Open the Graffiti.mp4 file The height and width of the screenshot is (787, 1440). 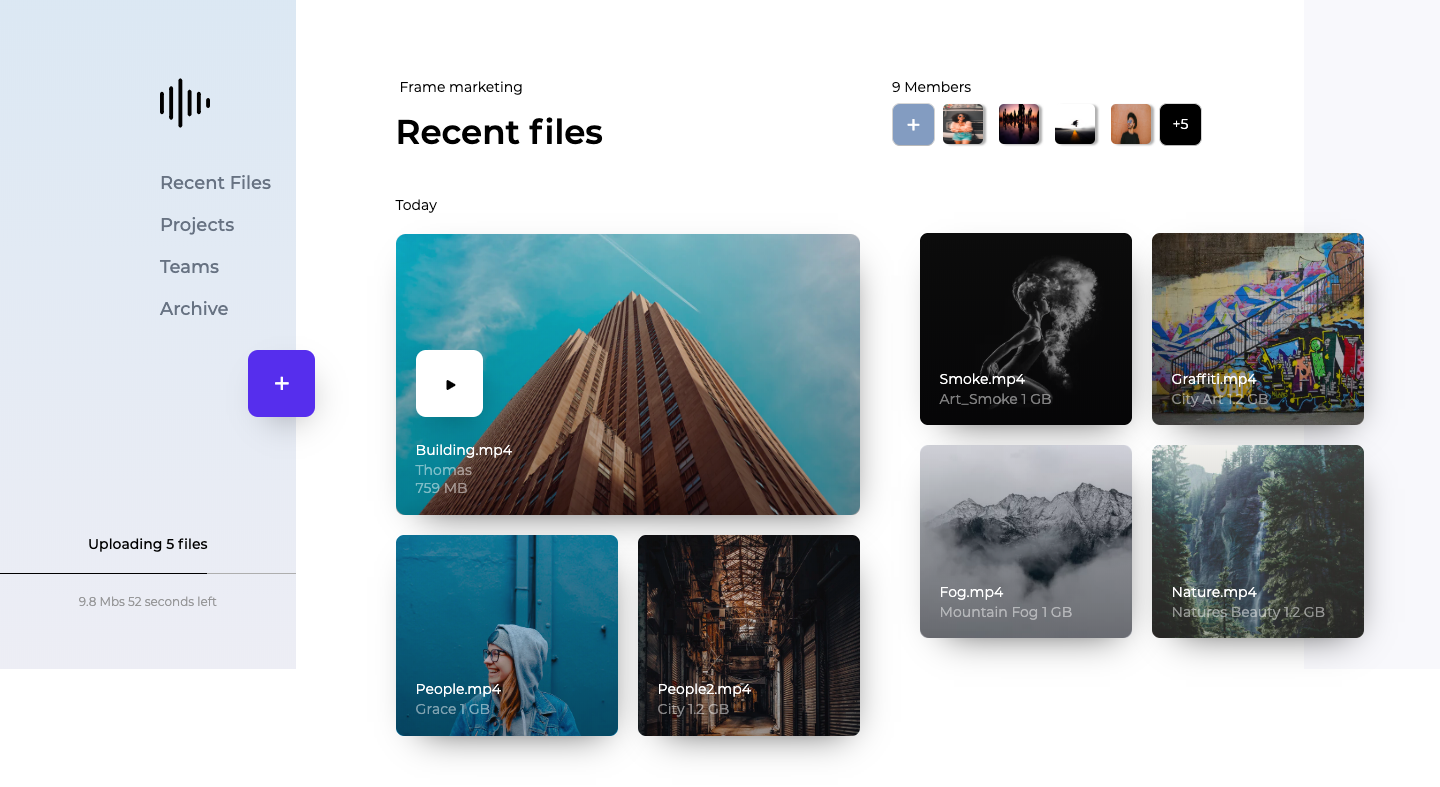(x=1257, y=329)
